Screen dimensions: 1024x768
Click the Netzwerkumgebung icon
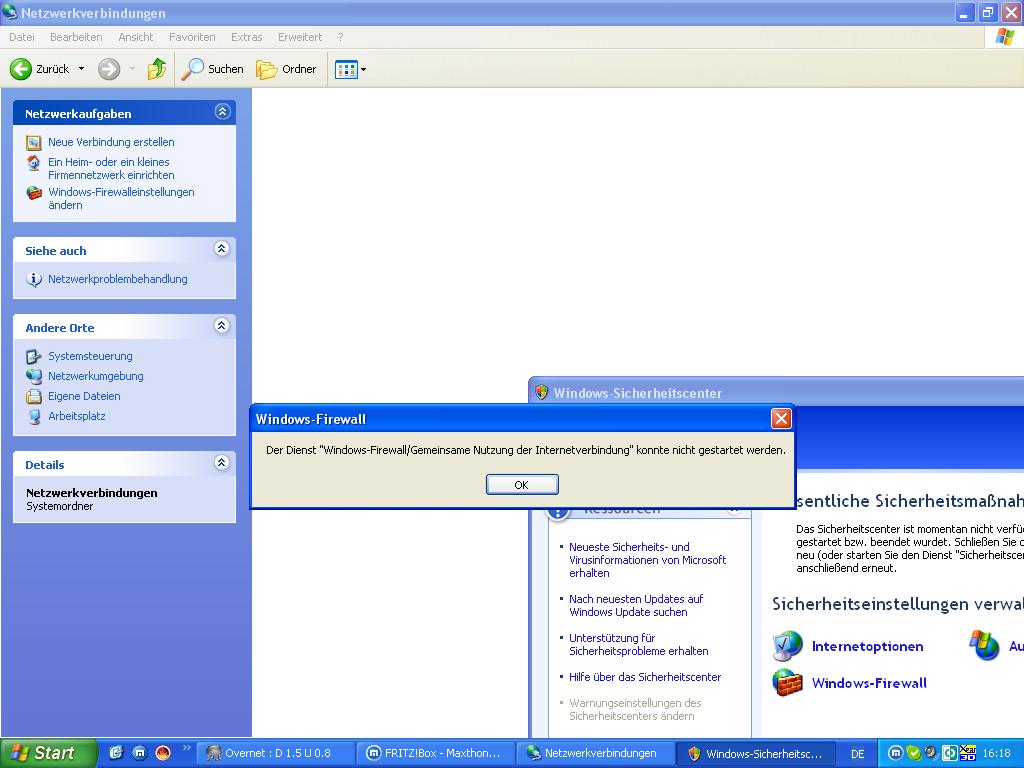click(33, 376)
